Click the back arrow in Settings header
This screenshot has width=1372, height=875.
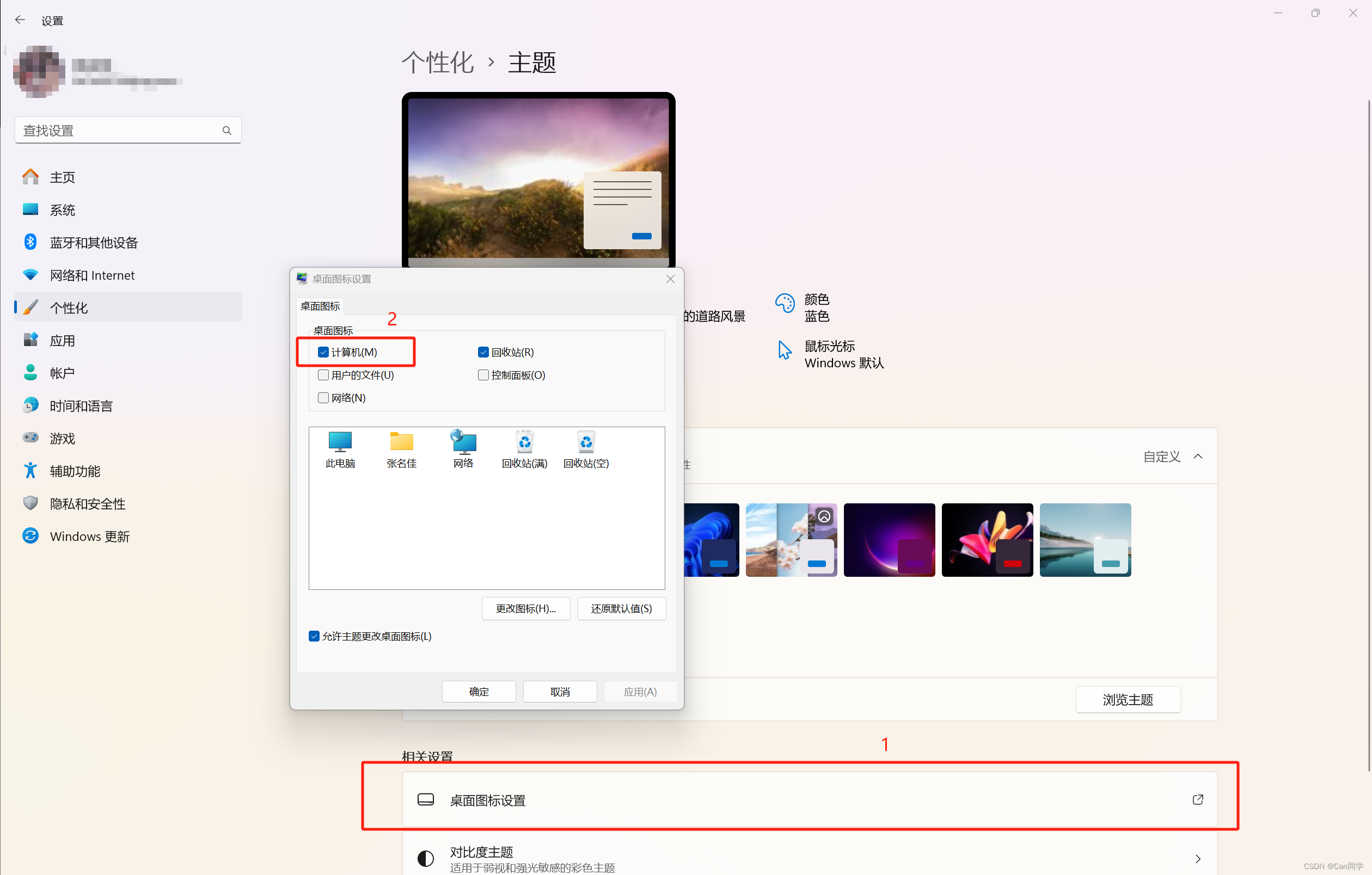(x=20, y=20)
